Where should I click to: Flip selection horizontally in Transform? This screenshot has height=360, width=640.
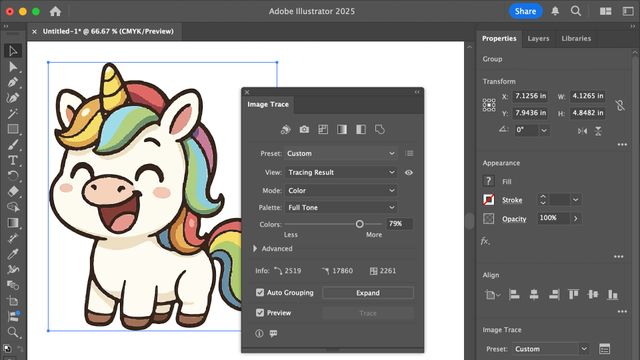coord(582,131)
